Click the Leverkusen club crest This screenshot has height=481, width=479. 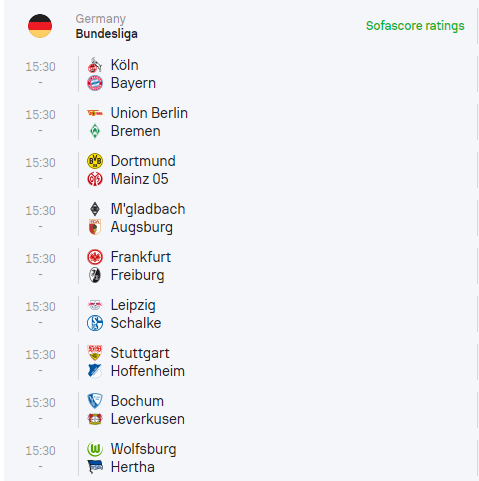[95, 419]
